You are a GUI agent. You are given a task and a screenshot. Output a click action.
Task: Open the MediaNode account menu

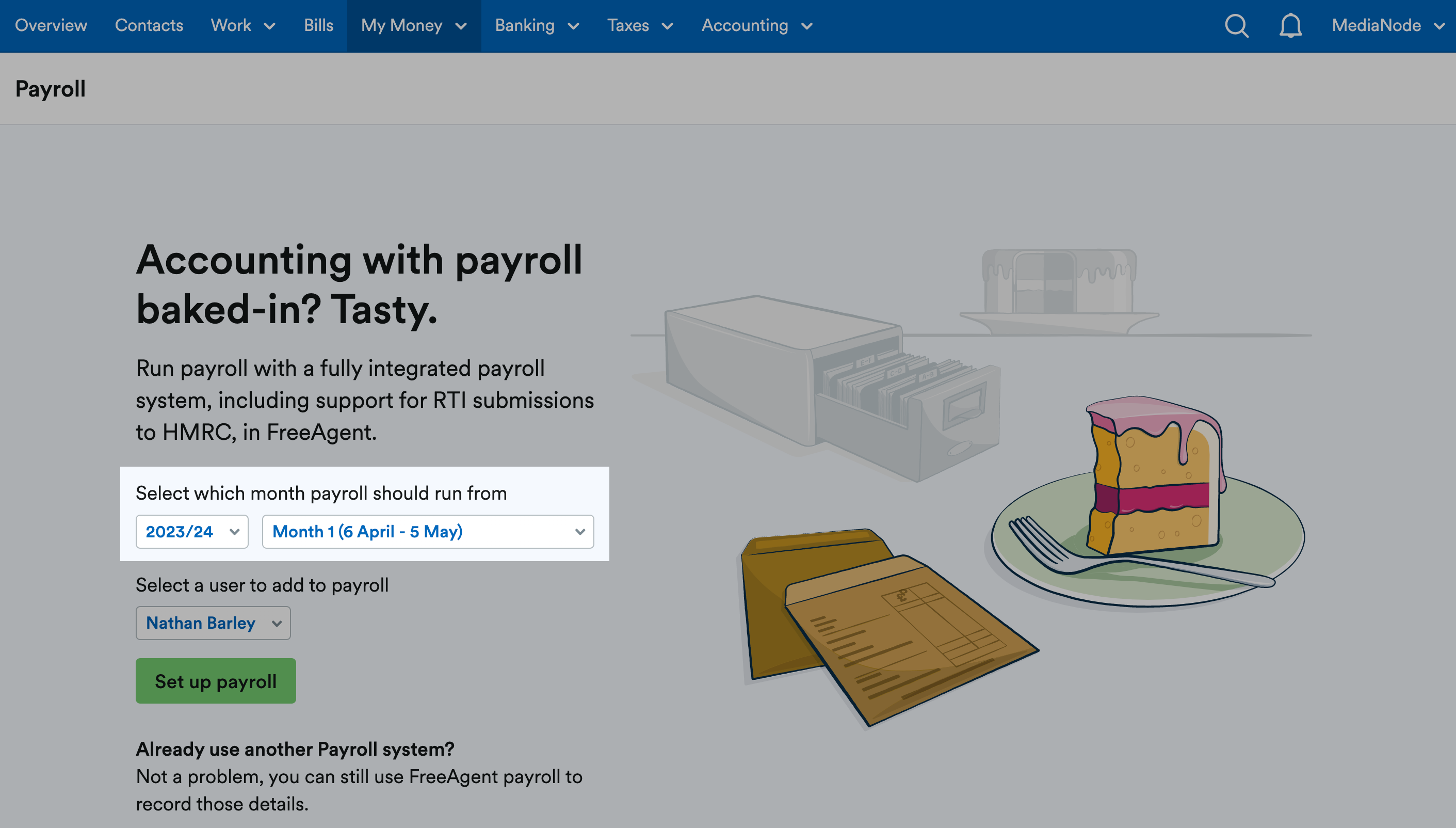coord(1388,26)
